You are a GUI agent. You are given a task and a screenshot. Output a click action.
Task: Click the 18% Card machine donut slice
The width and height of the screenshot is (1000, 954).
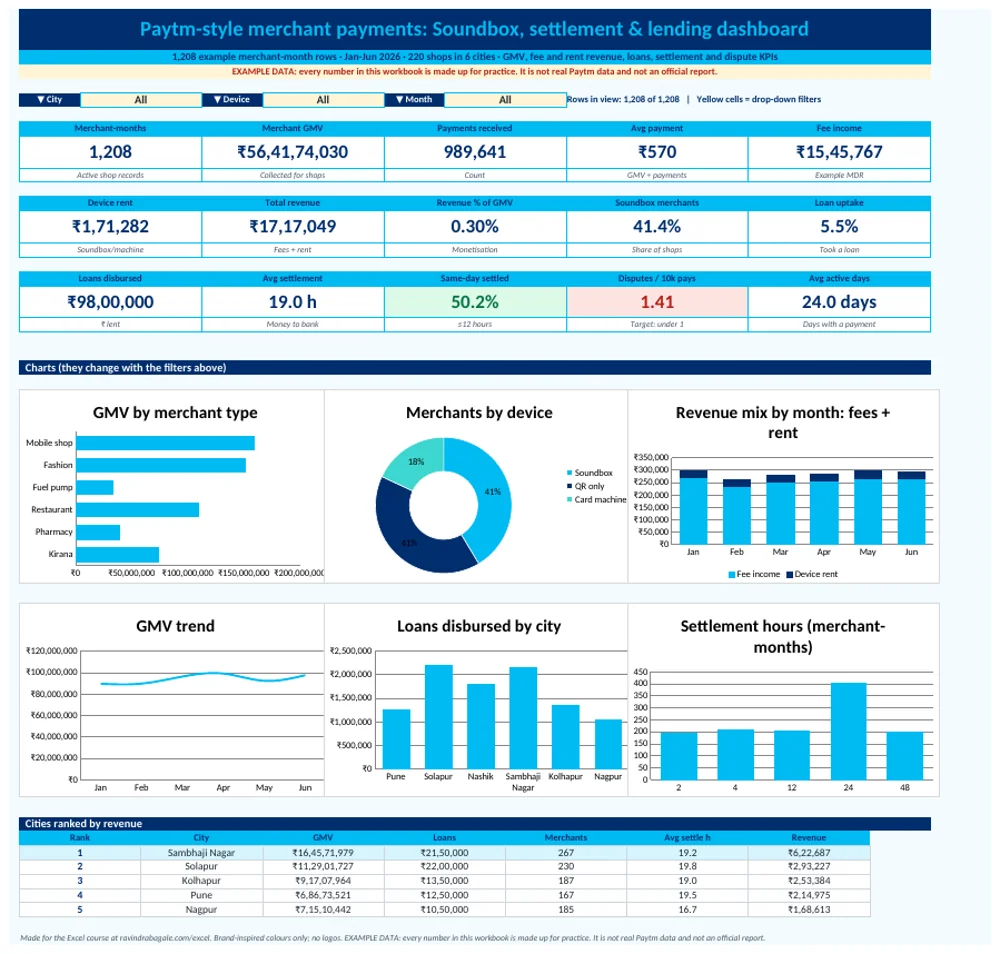418,460
